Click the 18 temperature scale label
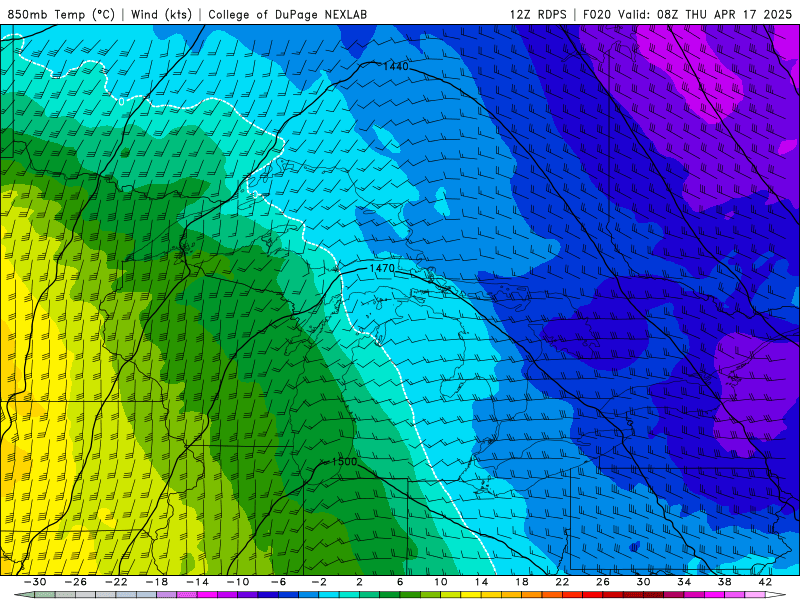This screenshot has width=800, height=600. tap(521, 582)
